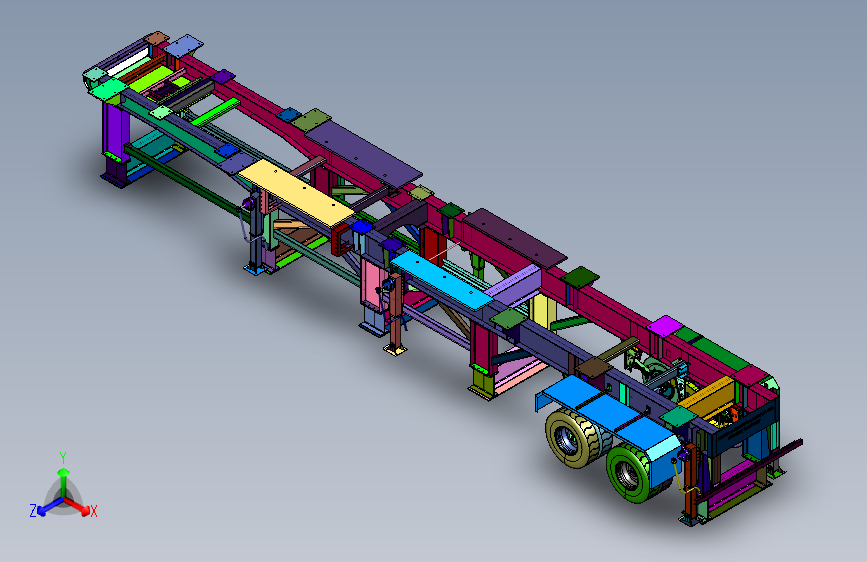Select the large purple deck plate
This screenshot has width=867, height=562.
(364, 153)
